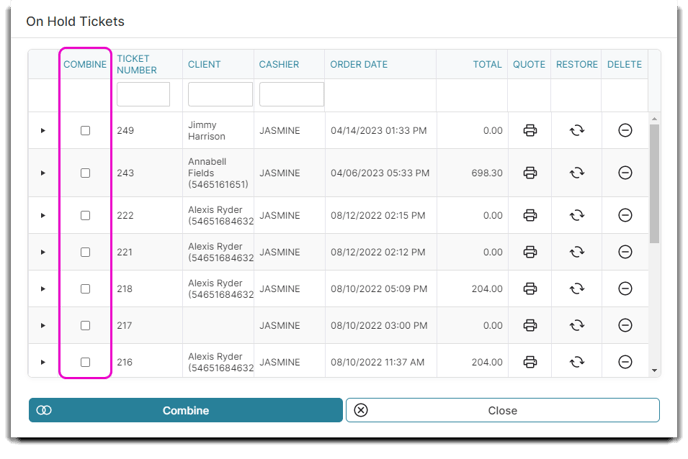This screenshot has height=459, width=688.
Task: Restore ticket 218
Action: (x=577, y=289)
